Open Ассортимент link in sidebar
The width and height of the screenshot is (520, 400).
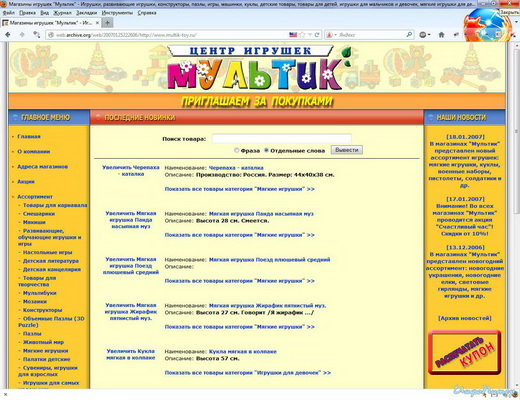(x=35, y=196)
